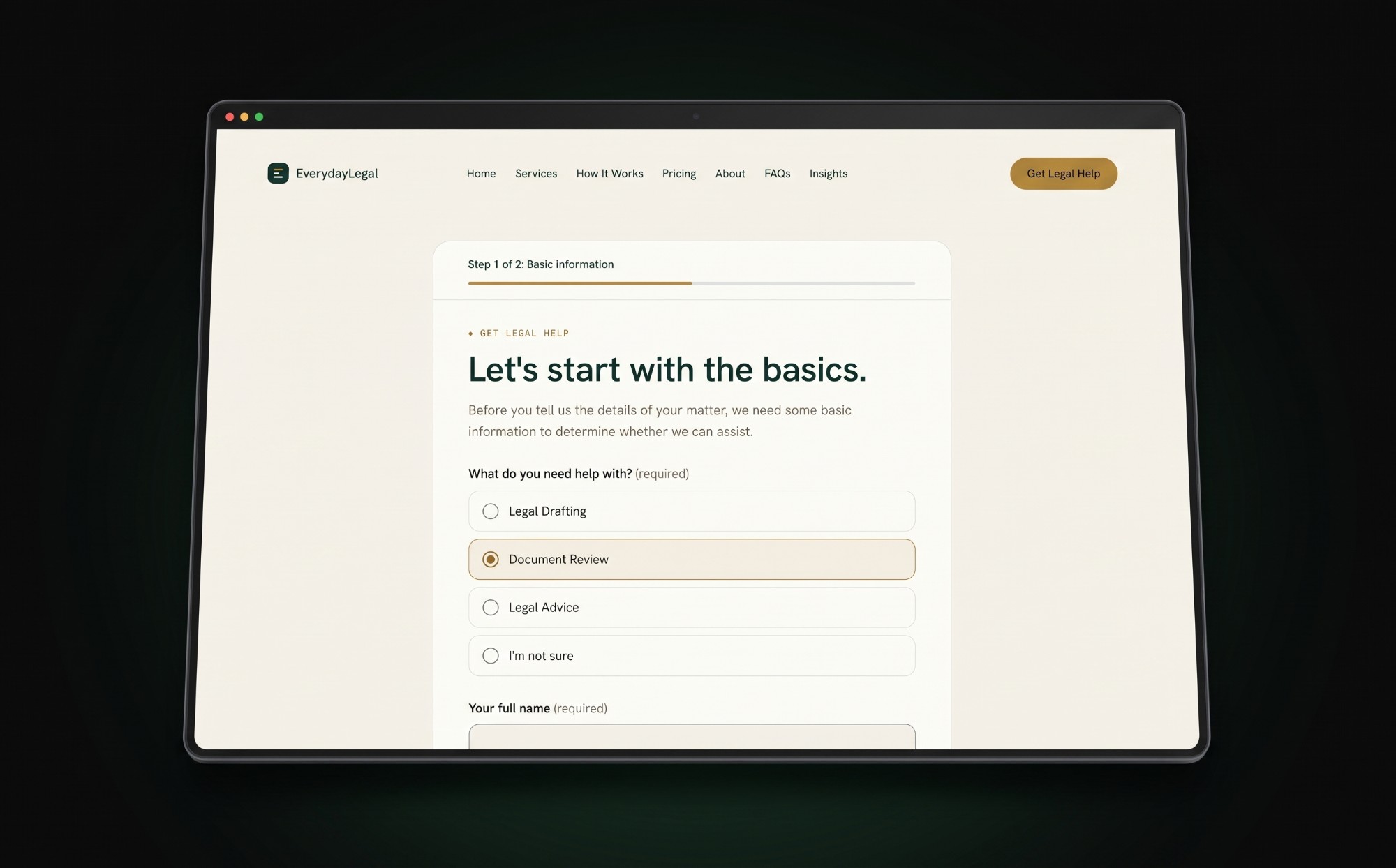Visit the About page
The height and width of the screenshot is (868, 1396).
click(x=730, y=173)
